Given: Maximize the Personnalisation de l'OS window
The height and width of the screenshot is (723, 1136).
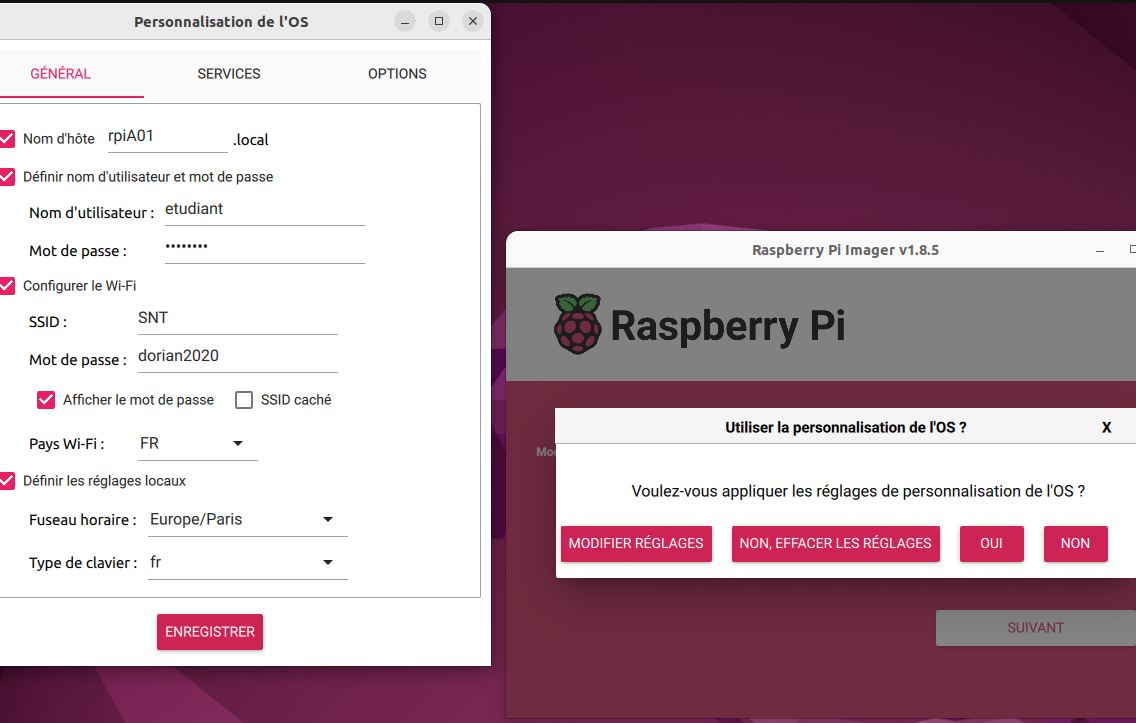Looking at the screenshot, I should point(438,21).
